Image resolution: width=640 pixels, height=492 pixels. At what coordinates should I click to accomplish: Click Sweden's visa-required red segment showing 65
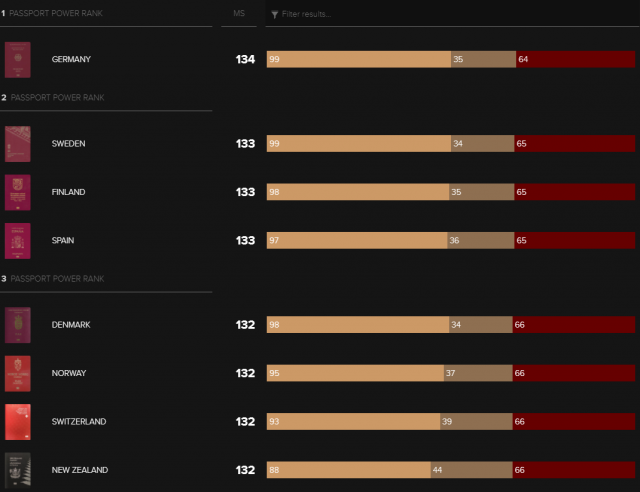tap(574, 144)
